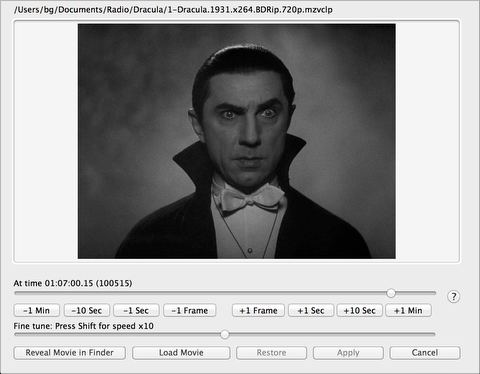Open the help question mark button
The height and width of the screenshot is (374, 480).
pyautogui.click(x=453, y=296)
